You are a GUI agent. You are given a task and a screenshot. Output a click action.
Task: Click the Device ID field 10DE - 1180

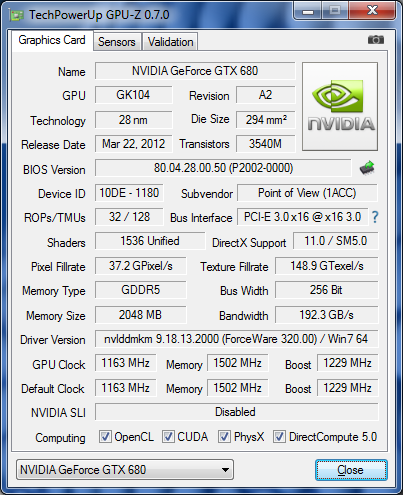[x=129, y=193]
